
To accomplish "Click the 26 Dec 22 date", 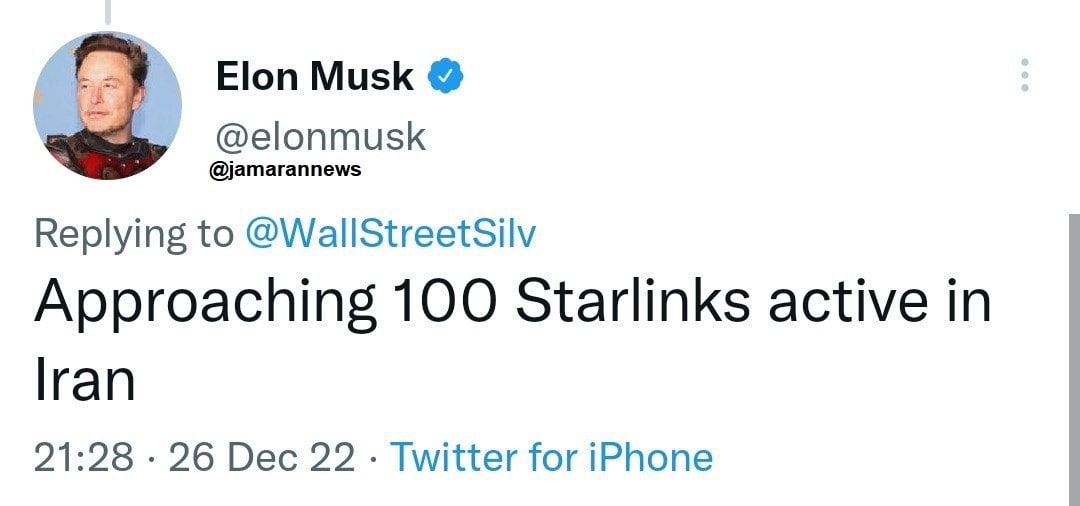I will tap(261, 457).
